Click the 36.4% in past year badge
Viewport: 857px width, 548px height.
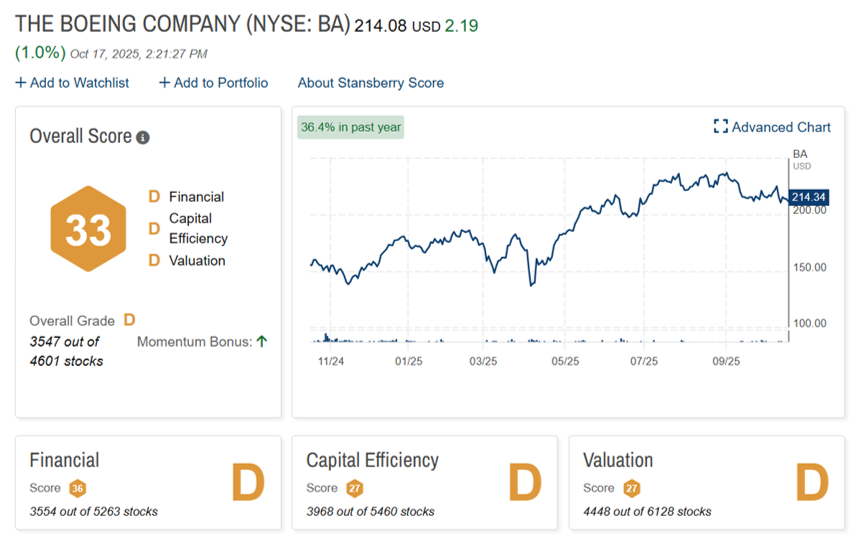(351, 127)
